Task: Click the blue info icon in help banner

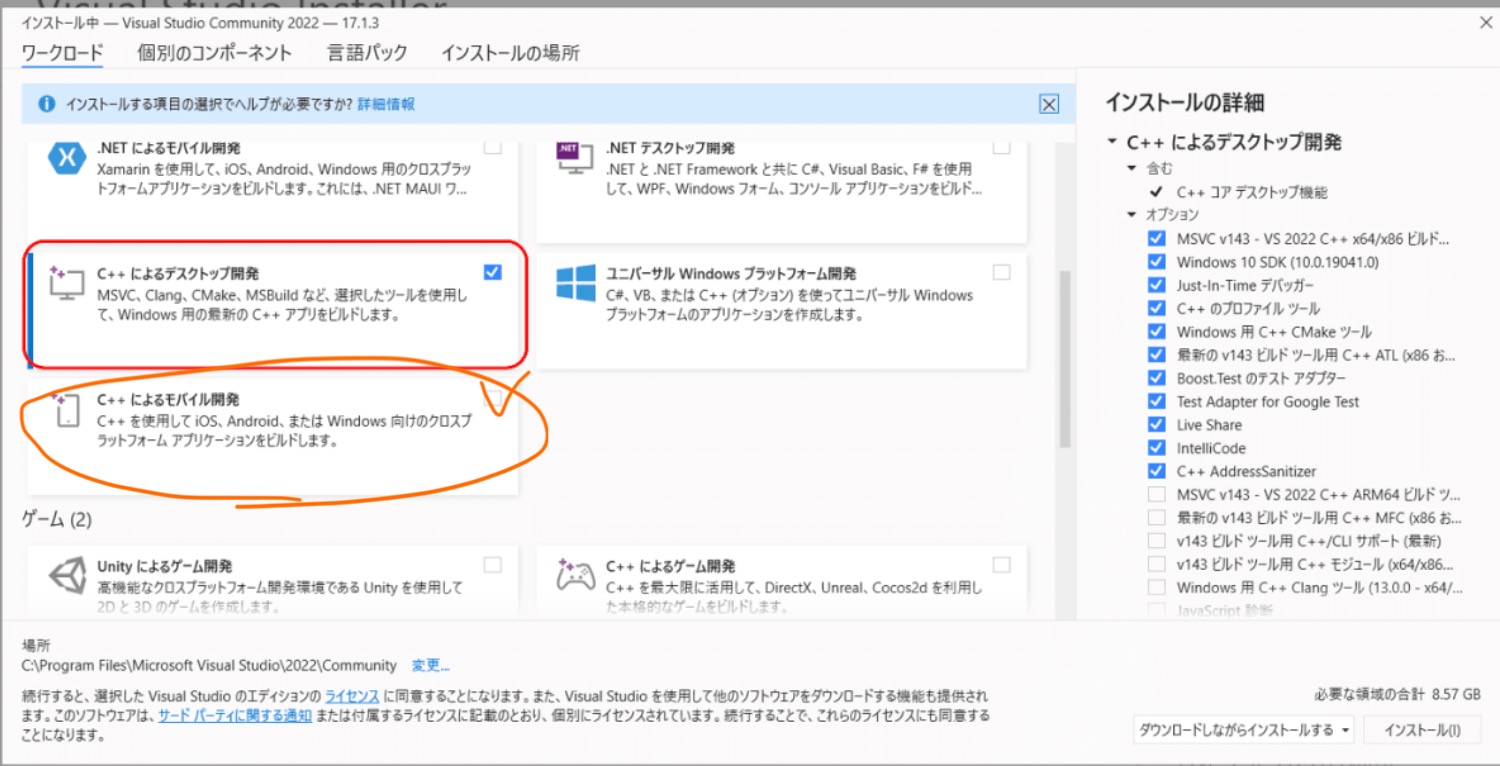Action: click(x=46, y=104)
